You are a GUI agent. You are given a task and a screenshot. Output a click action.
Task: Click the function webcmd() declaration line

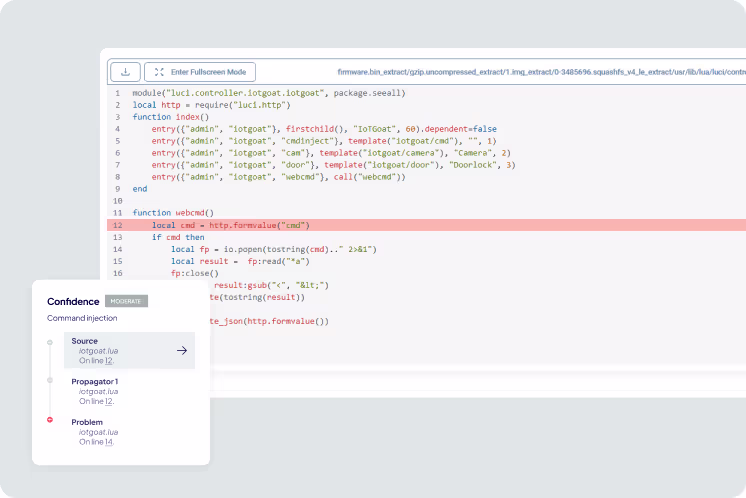pyautogui.click(x=173, y=213)
